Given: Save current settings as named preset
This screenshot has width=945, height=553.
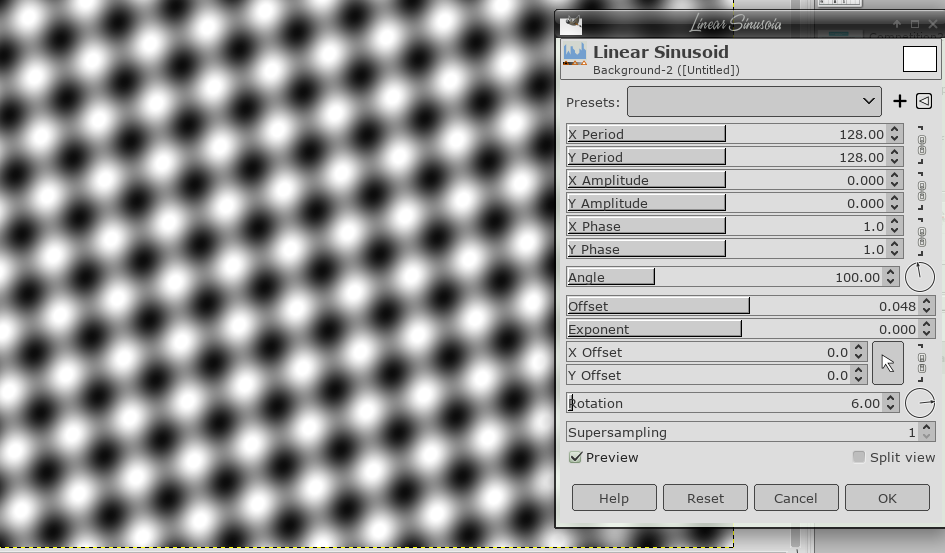Looking at the screenshot, I should click(899, 101).
